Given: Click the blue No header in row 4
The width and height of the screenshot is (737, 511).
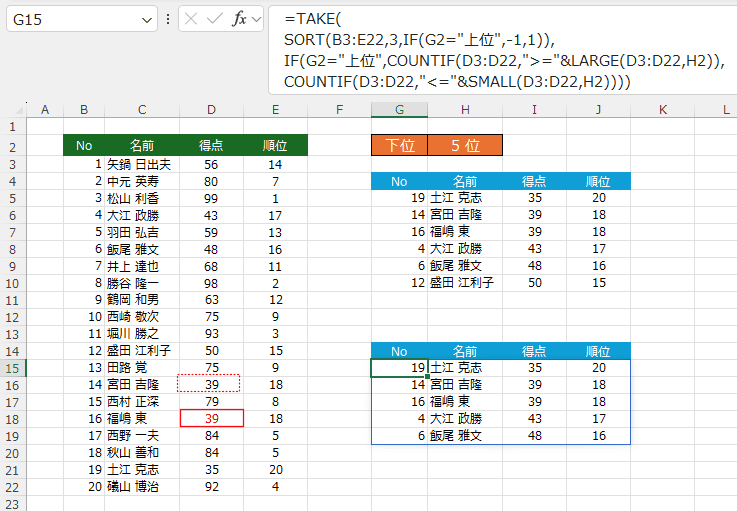Looking at the screenshot, I should click(399, 181).
